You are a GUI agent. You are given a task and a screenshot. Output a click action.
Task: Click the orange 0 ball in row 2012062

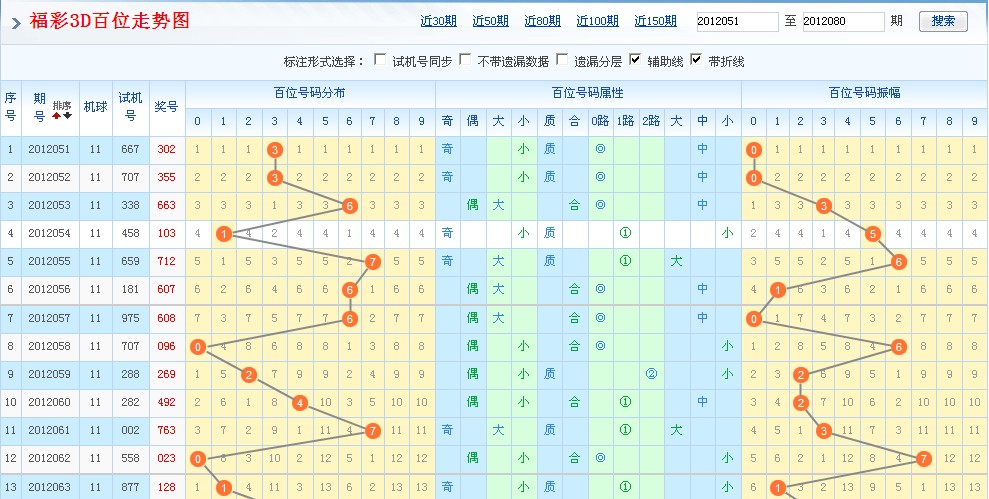[x=198, y=459]
